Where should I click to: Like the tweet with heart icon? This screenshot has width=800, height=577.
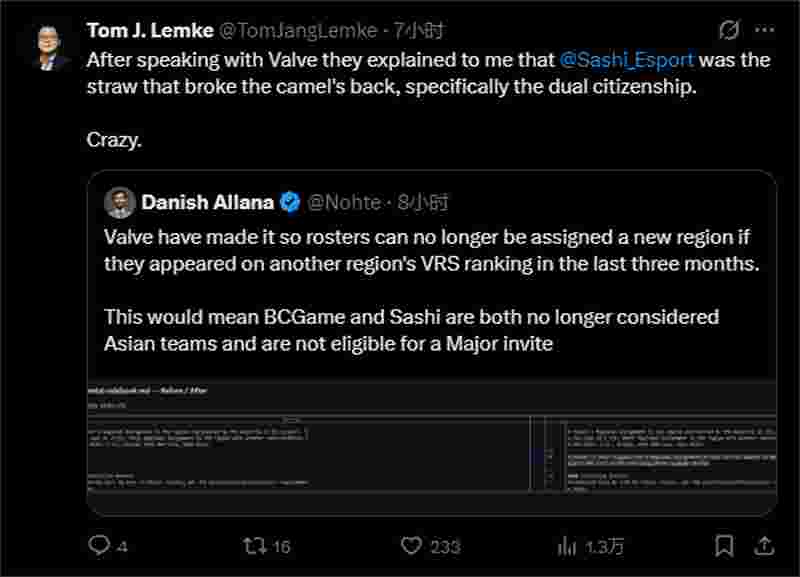point(411,545)
